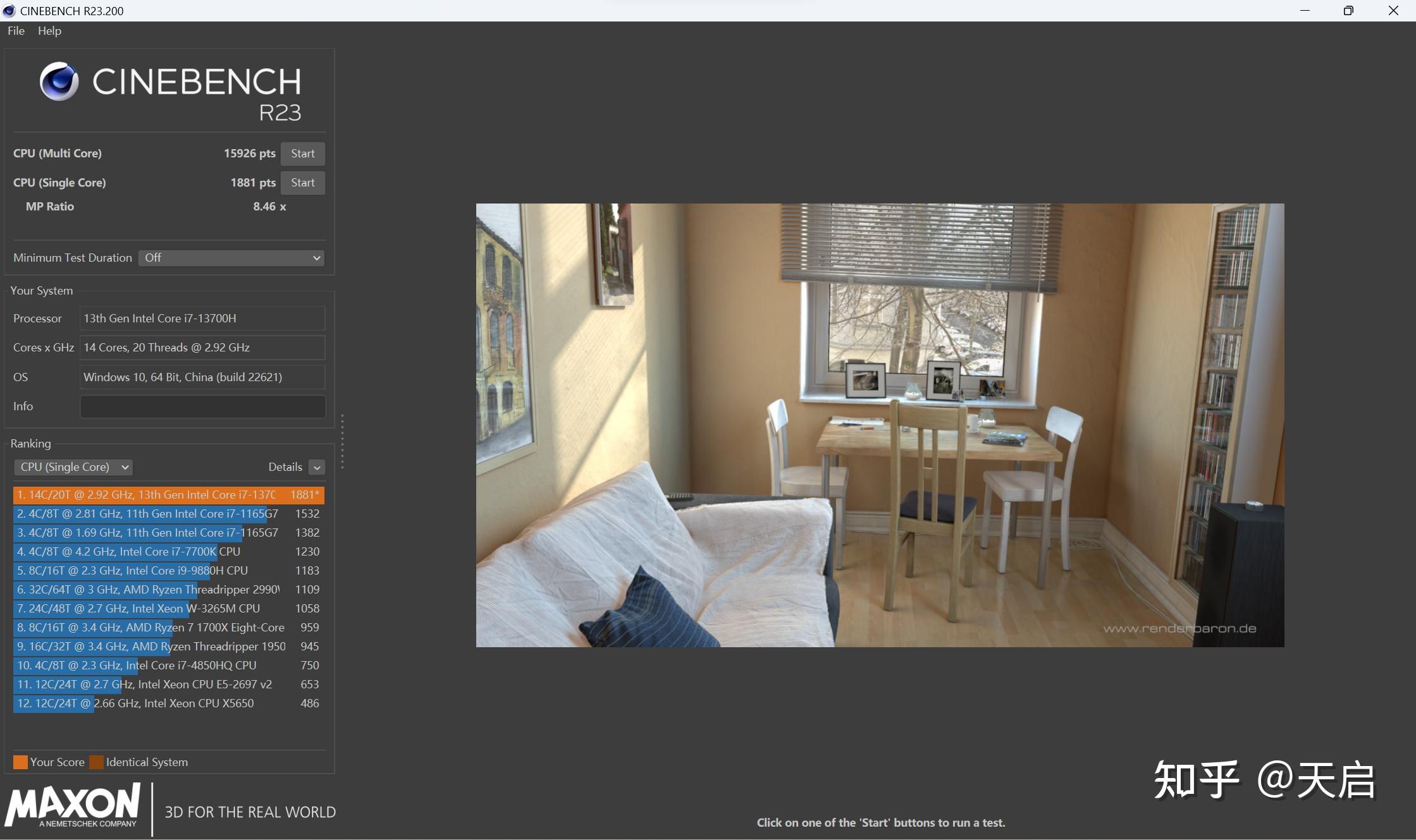Click the Cinebench icon in title bar
1416x840 pixels.
[x=9, y=11]
